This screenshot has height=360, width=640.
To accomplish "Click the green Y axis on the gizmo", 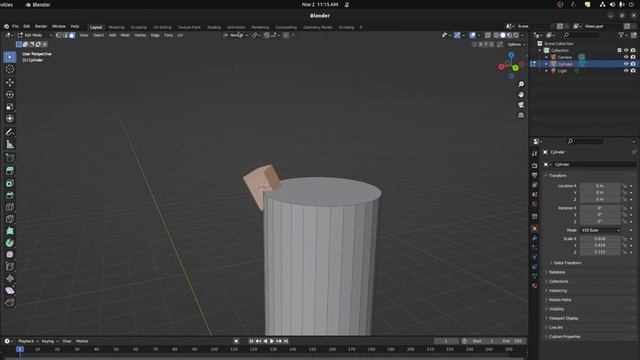I will [x=516, y=68].
